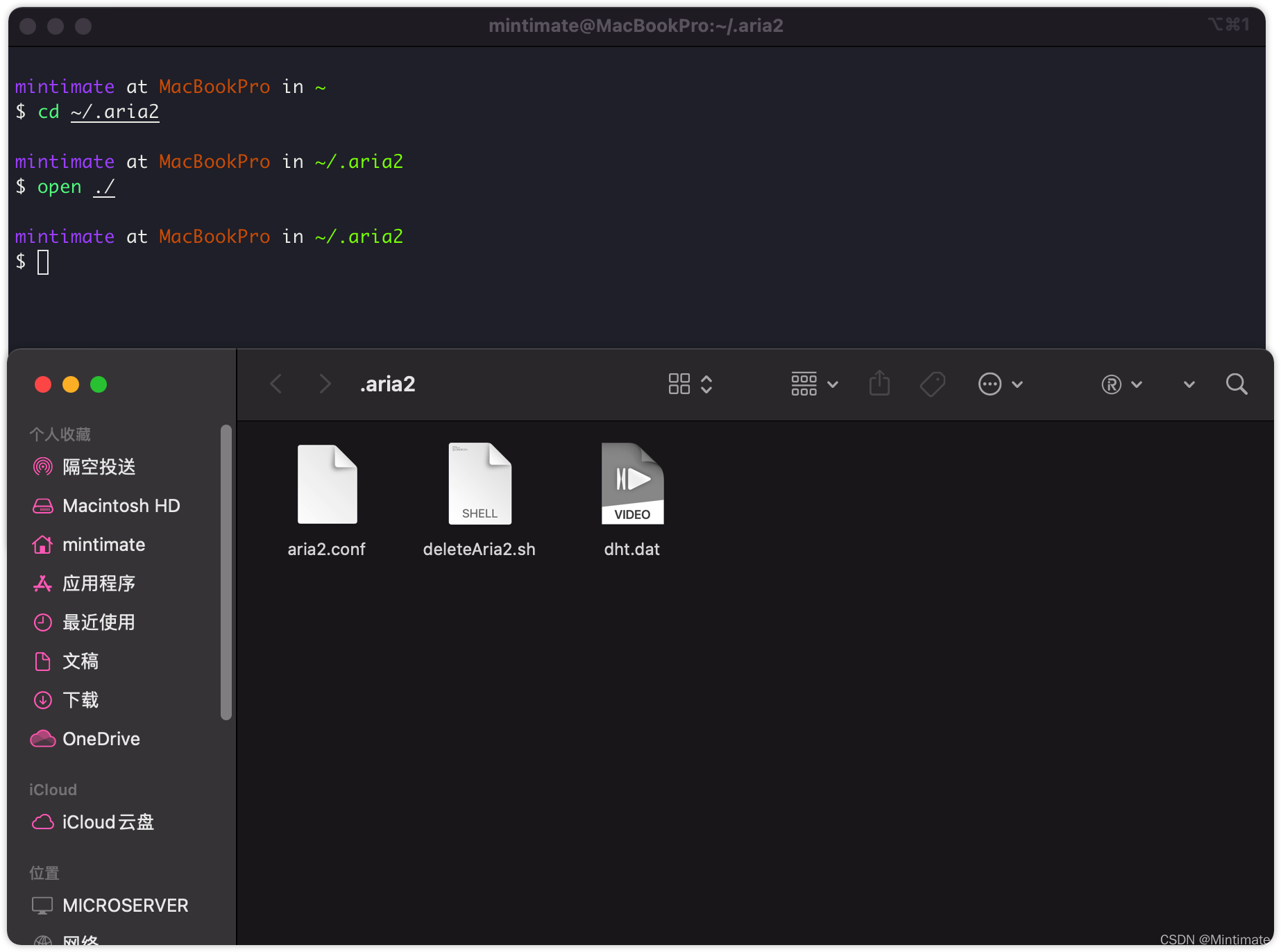The width and height of the screenshot is (1281, 952).
Task: Click the 个人收藏 favorites section header
Action: (x=60, y=434)
